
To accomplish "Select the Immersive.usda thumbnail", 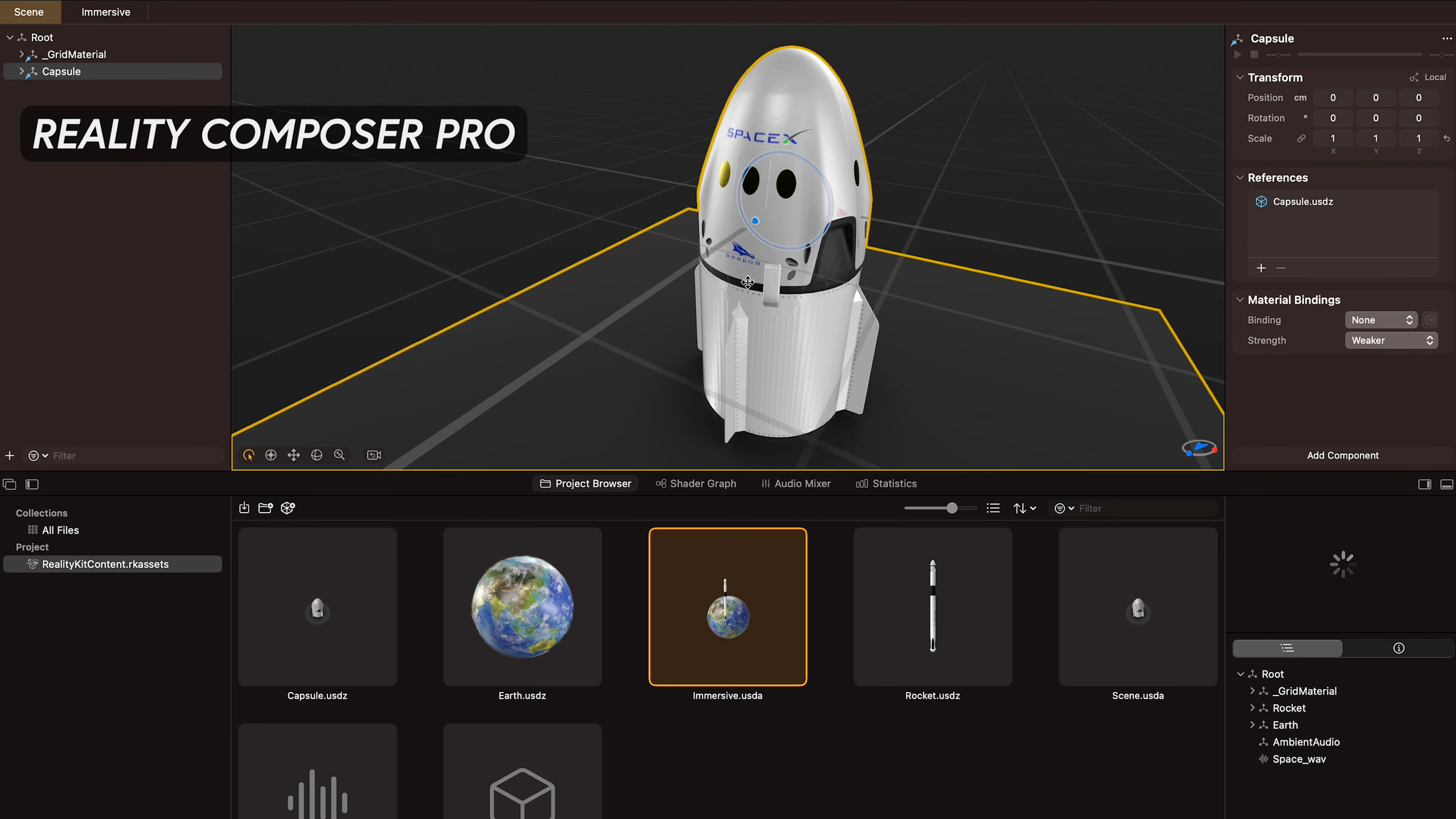I will (727, 606).
